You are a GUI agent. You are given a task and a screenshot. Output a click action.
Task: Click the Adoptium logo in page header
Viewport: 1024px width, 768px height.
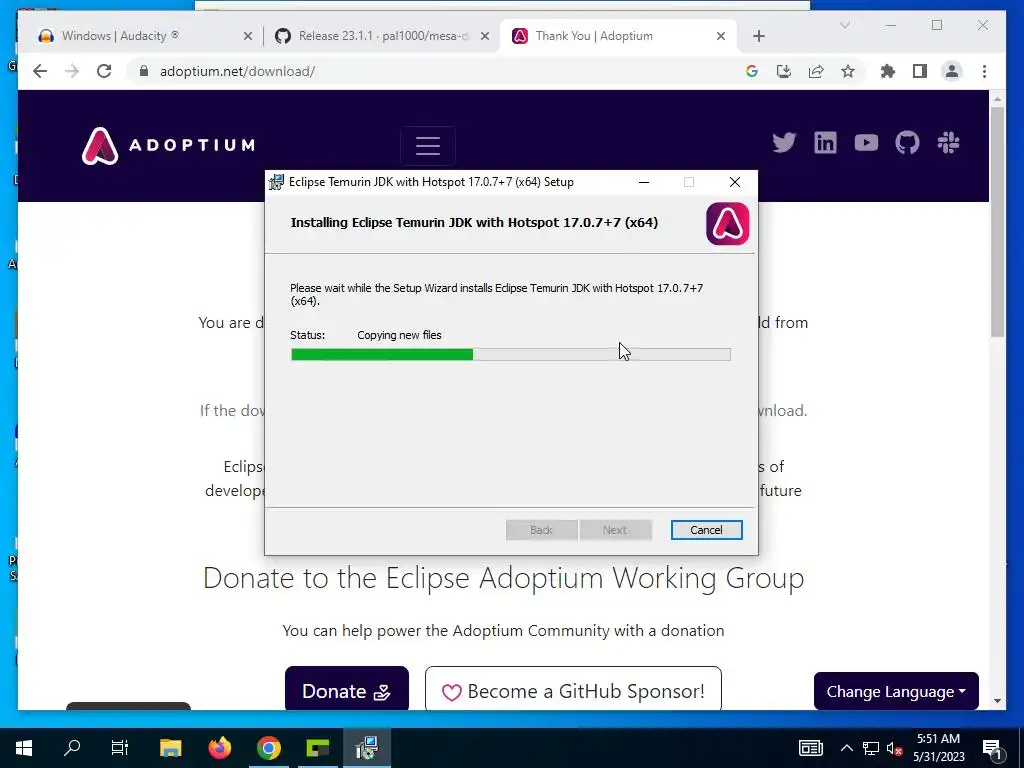(x=168, y=145)
